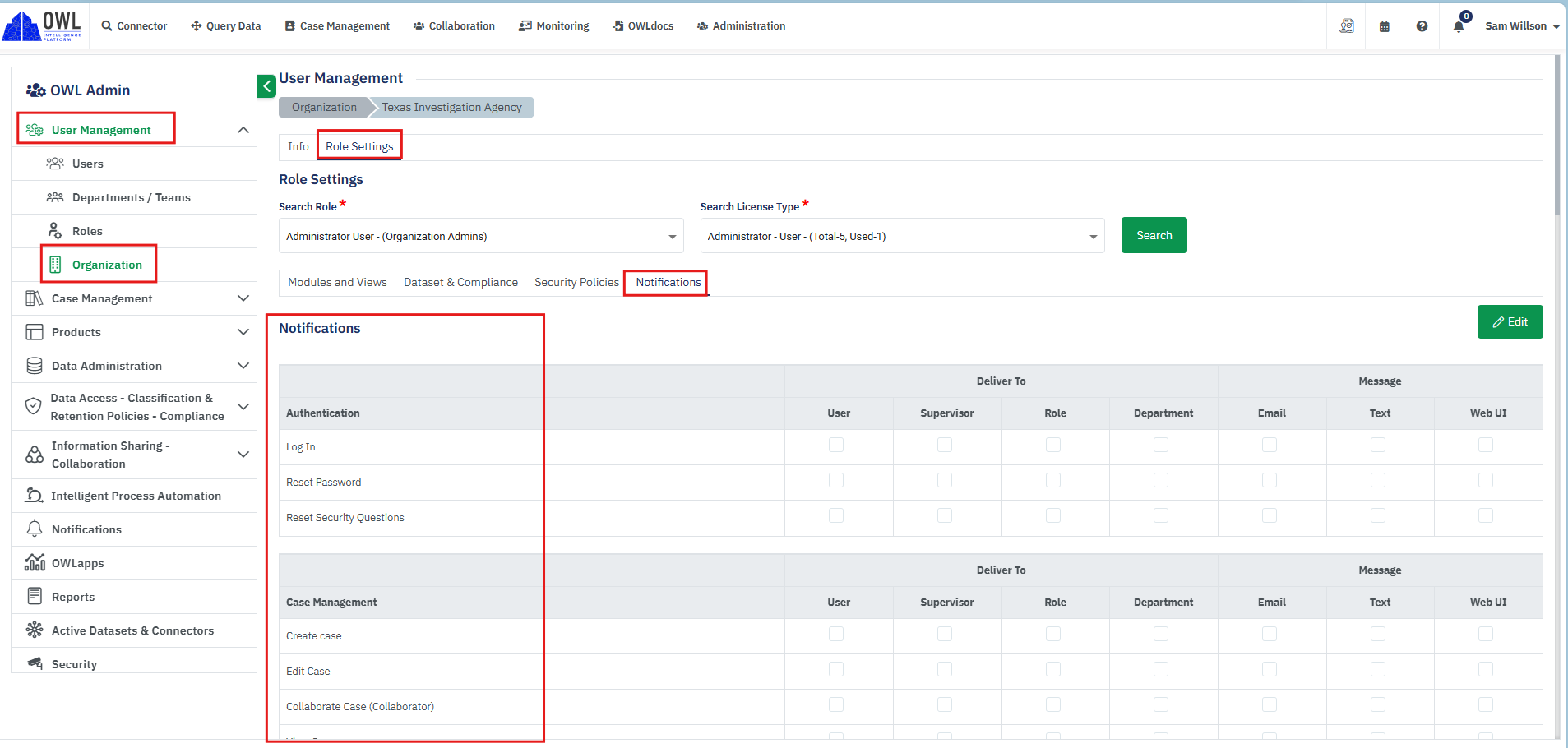Open the notification bell icon
The width and height of the screenshot is (1568, 748).
(1459, 26)
